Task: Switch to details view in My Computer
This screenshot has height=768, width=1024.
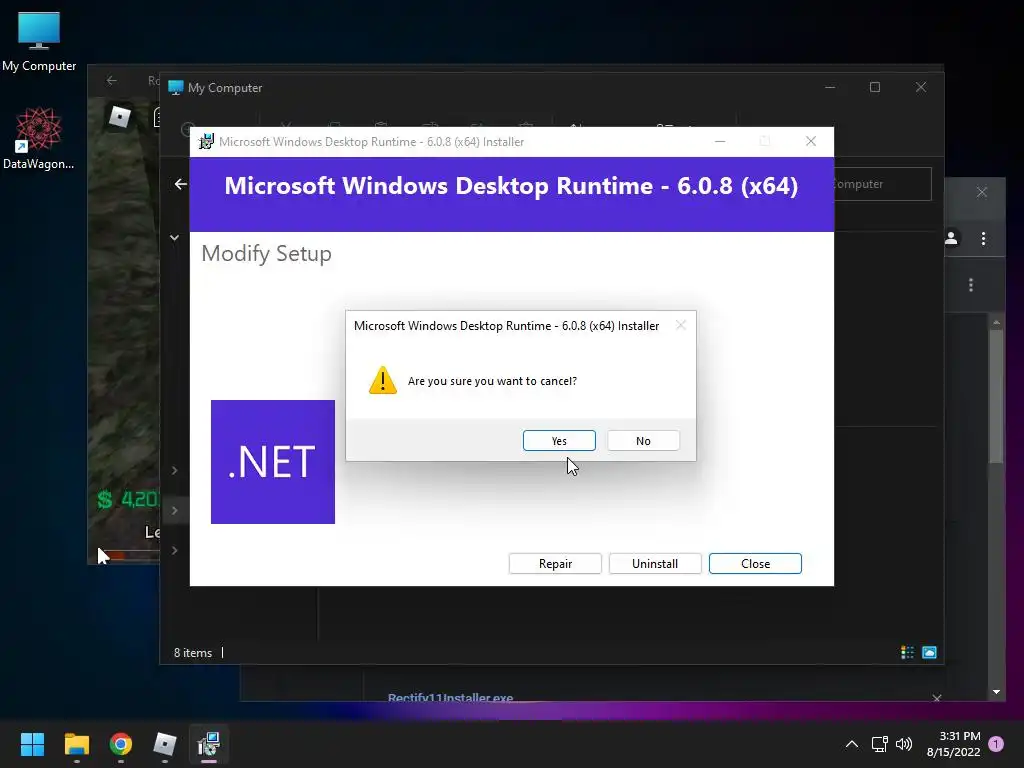Action: pyautogui.click(x=907, y=652)
